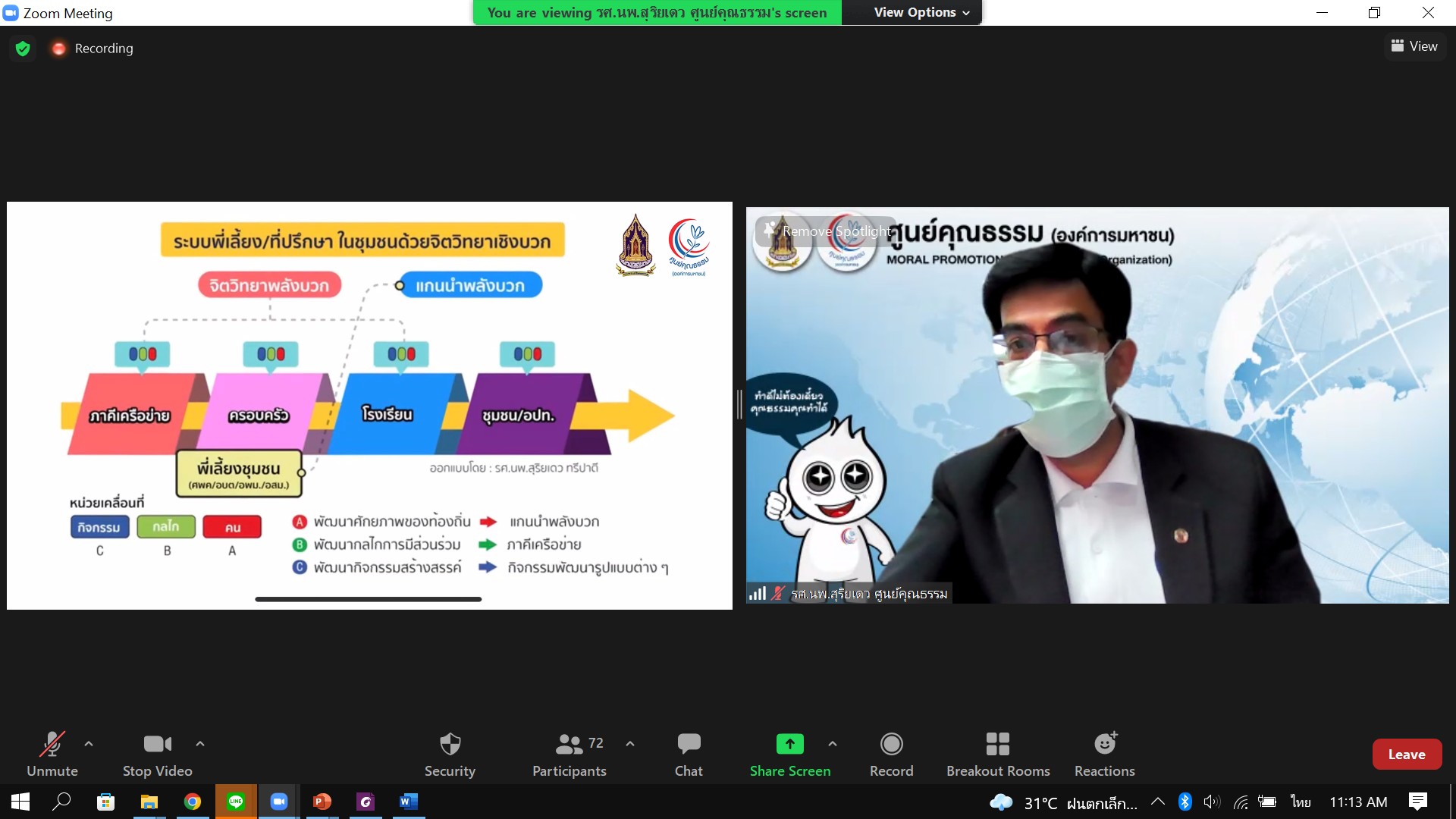The image size is (1456, 819).
Task: Expand the View Options dropdown
Action: pos(921,12)
